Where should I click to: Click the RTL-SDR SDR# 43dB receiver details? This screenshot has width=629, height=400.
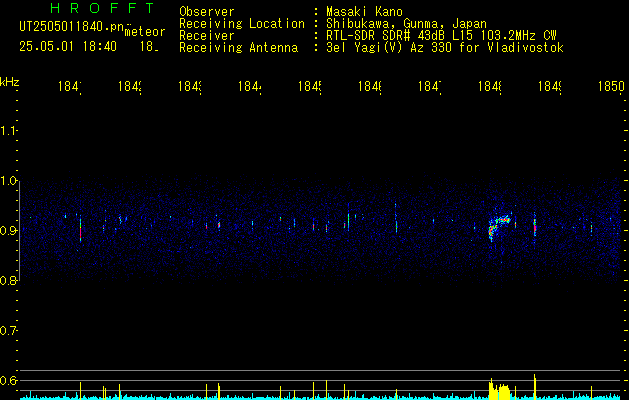441,36
